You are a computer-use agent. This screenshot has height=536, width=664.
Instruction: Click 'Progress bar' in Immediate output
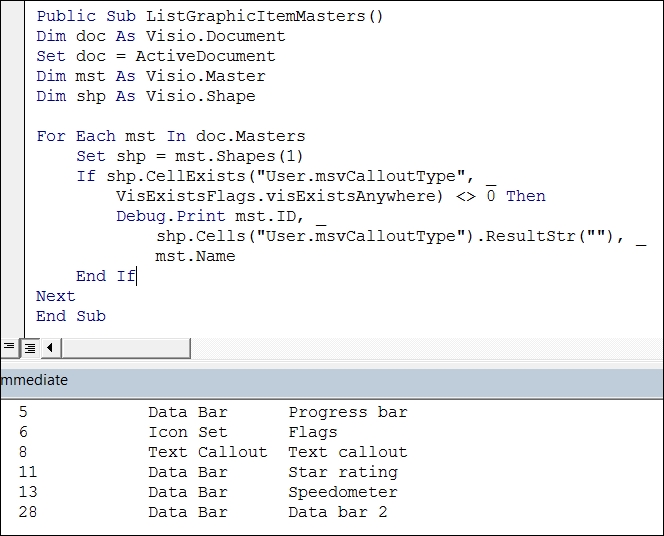(x=347, y=412)
